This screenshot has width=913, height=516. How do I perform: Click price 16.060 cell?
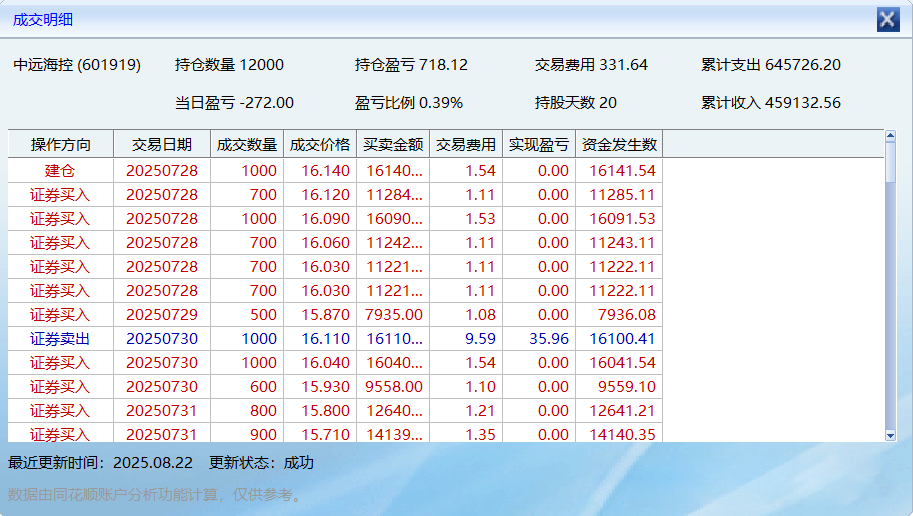tap(320, 242)
